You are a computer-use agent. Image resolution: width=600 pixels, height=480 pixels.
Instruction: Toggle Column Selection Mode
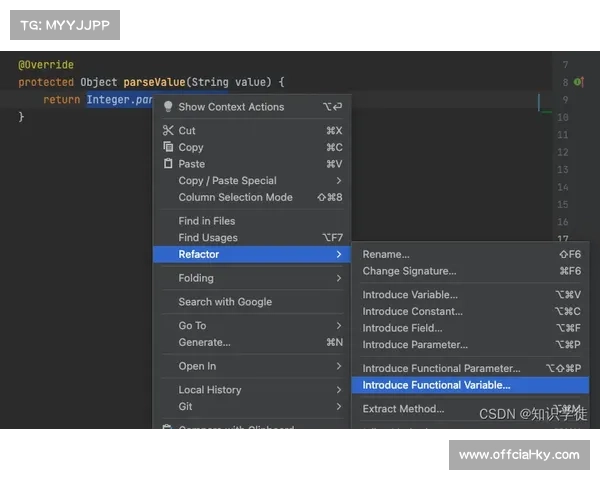(x=235, y=197)
